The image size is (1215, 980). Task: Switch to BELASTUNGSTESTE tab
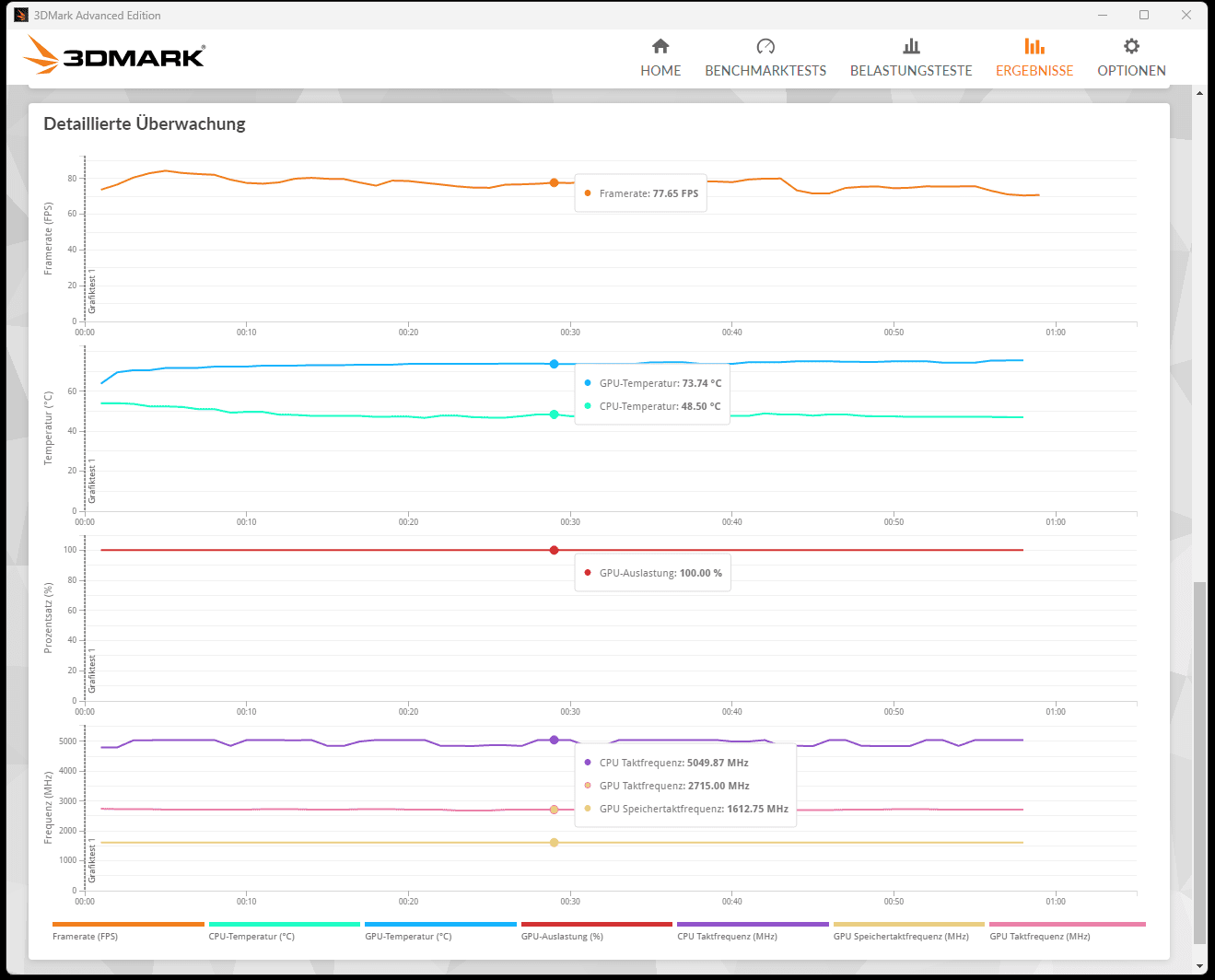[911, 59]
